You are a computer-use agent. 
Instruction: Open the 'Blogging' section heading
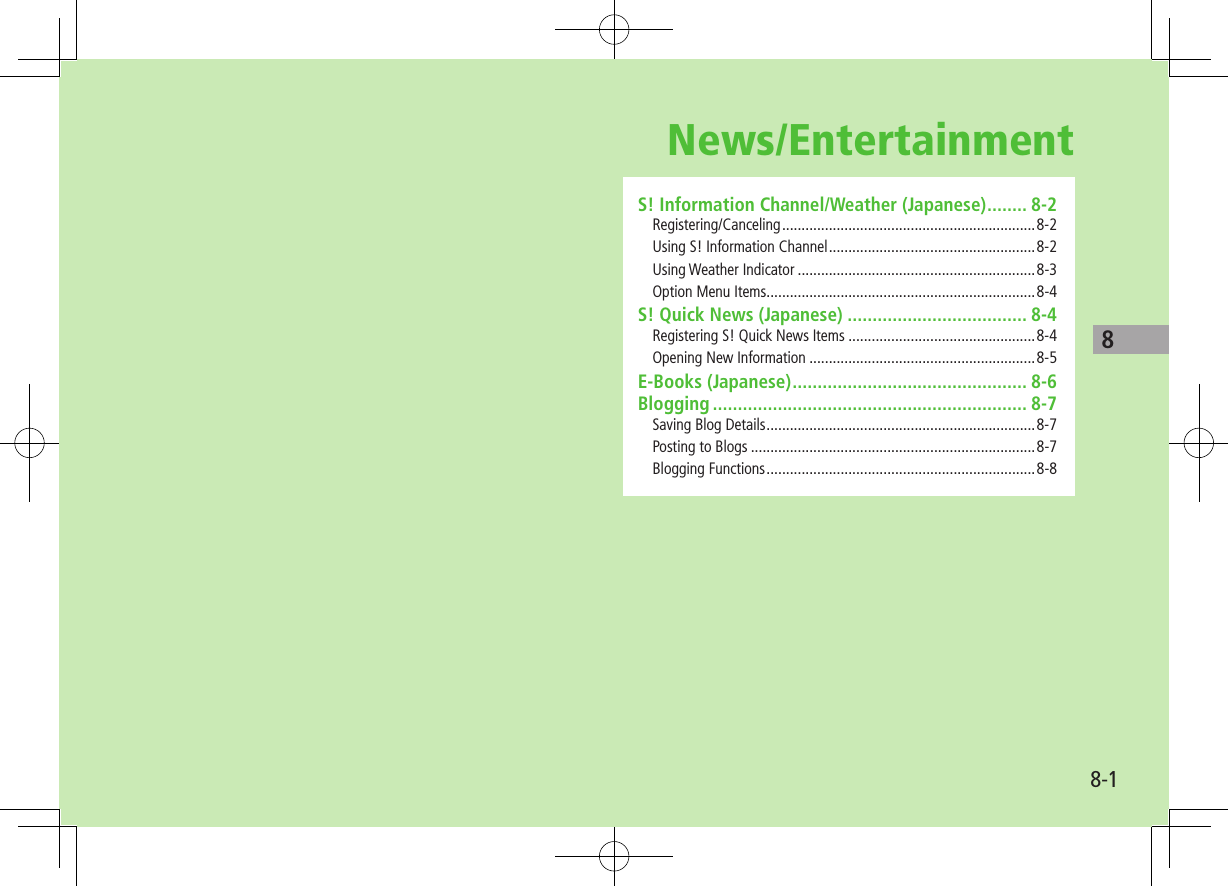point(847,403)
